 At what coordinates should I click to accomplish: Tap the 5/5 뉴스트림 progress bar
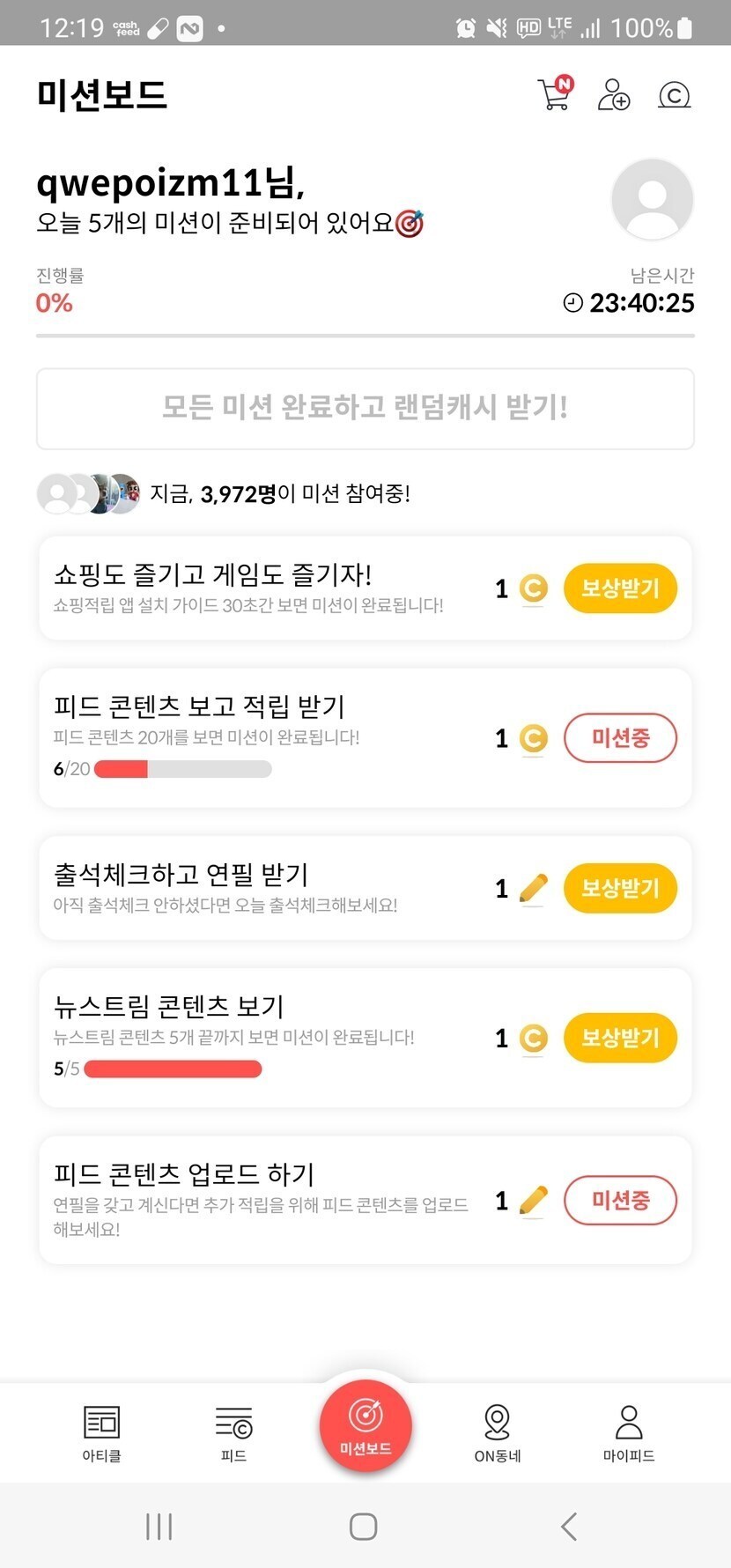point(173,1069)
